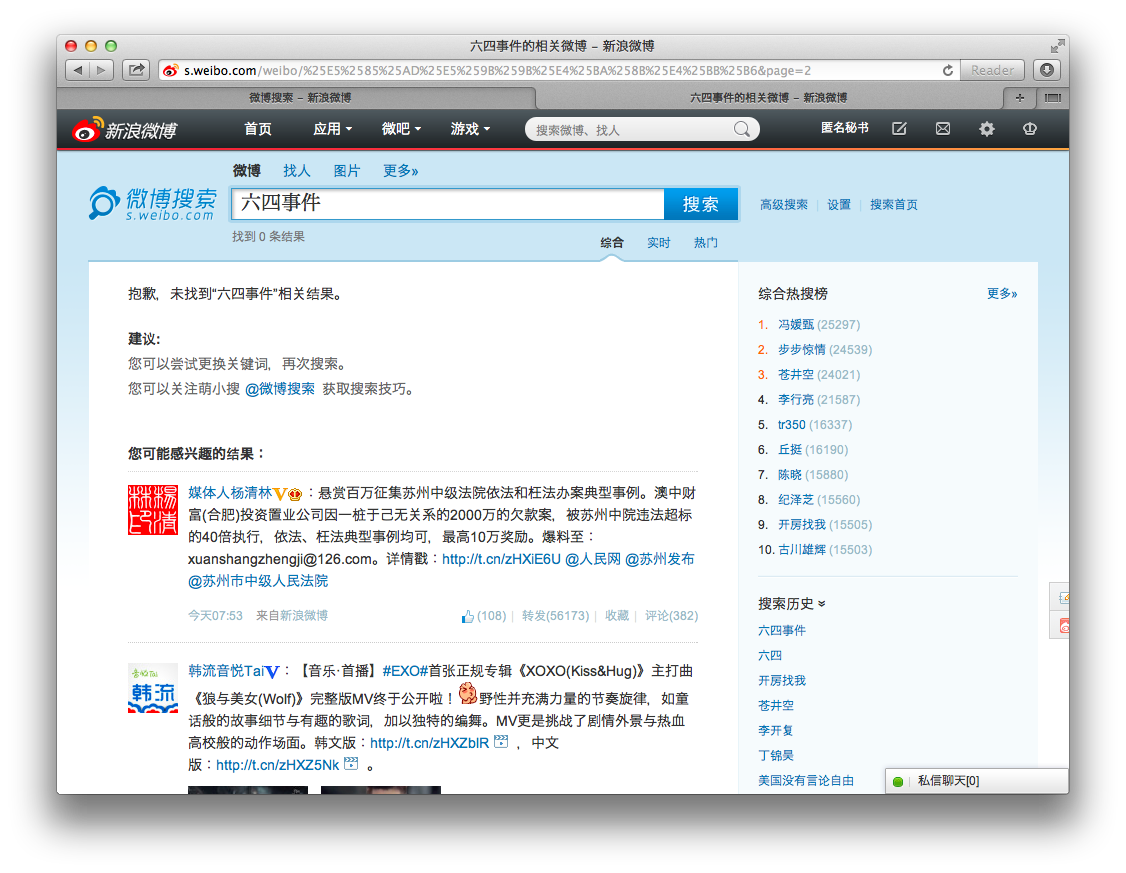Viewport: 1126px width, 873px height.
Task: Click #EXO# hashtag link
Action: (405, 671)
